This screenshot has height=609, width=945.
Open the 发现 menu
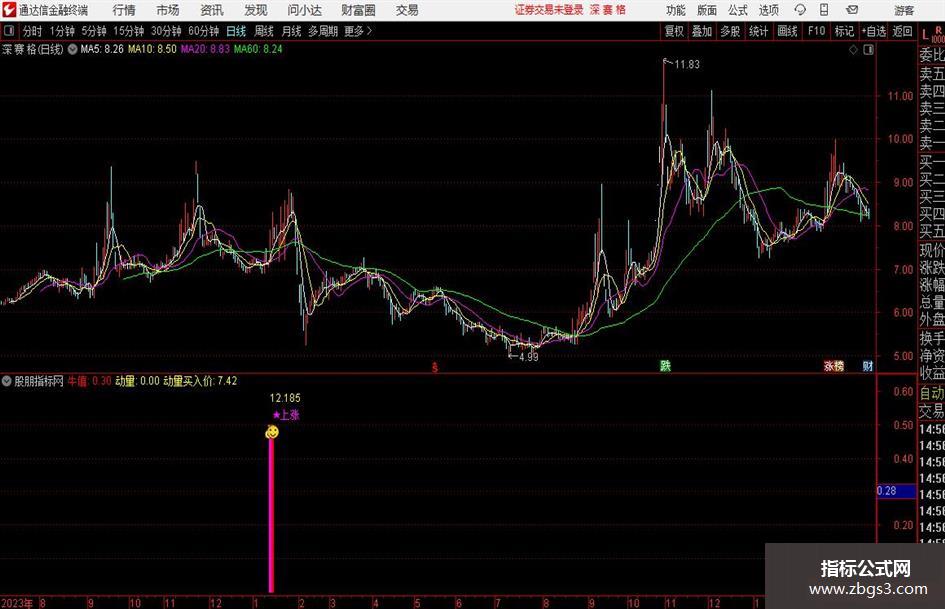tap(256, 10)
